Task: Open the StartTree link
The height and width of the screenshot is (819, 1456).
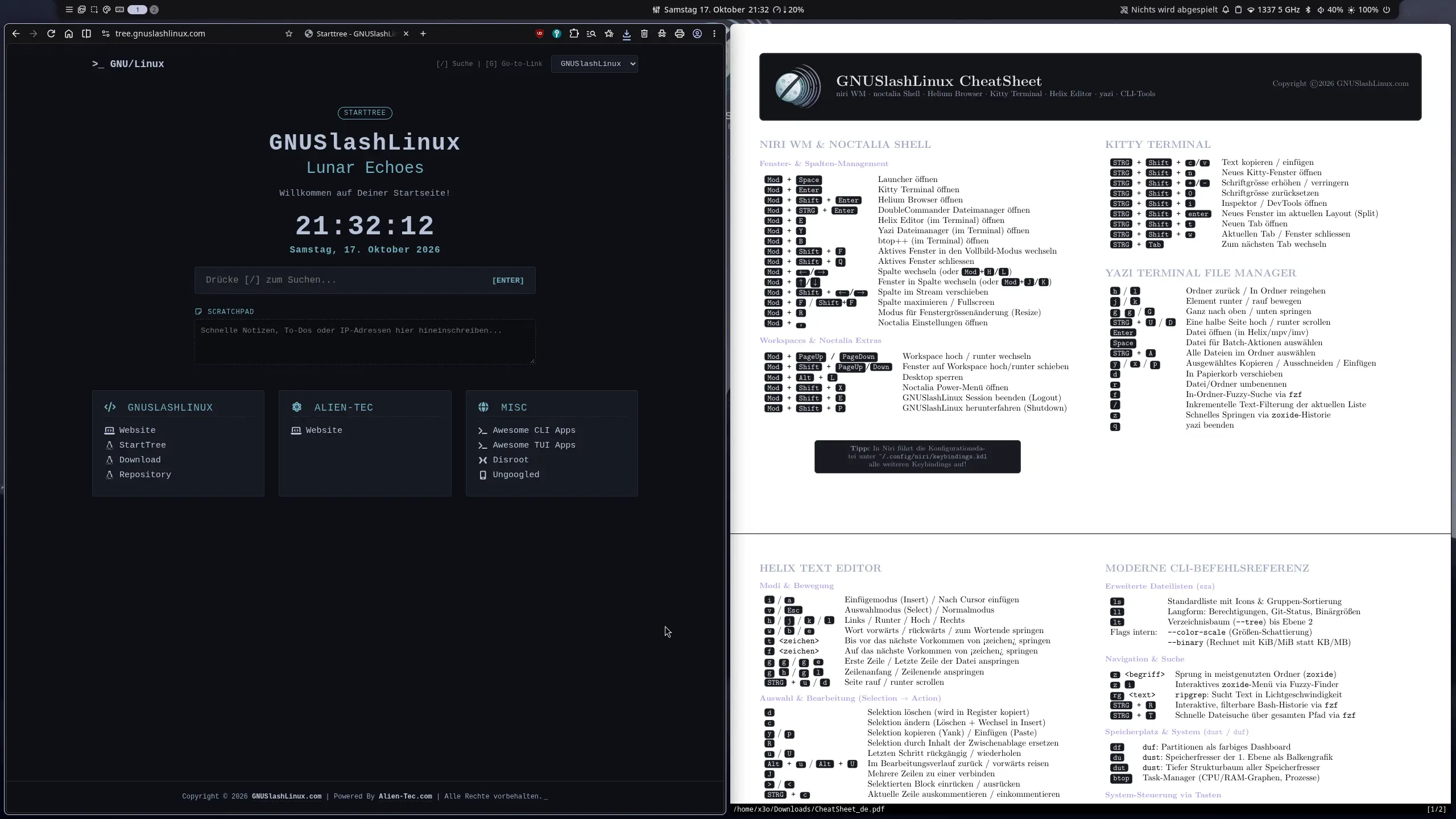Action: (x=142, y=445)
